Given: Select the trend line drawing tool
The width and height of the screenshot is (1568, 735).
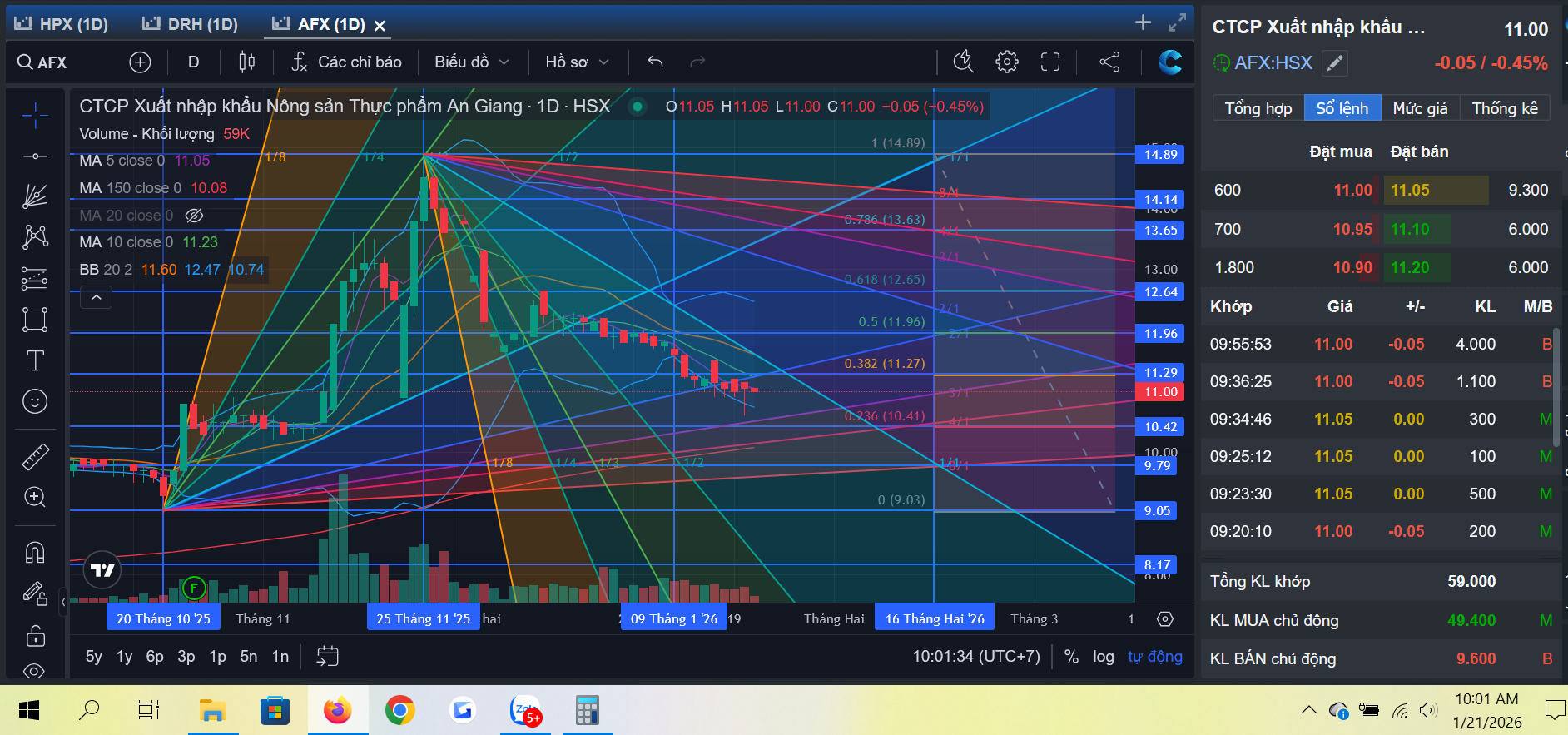Looking at the screenshot, I should point(35,156).
